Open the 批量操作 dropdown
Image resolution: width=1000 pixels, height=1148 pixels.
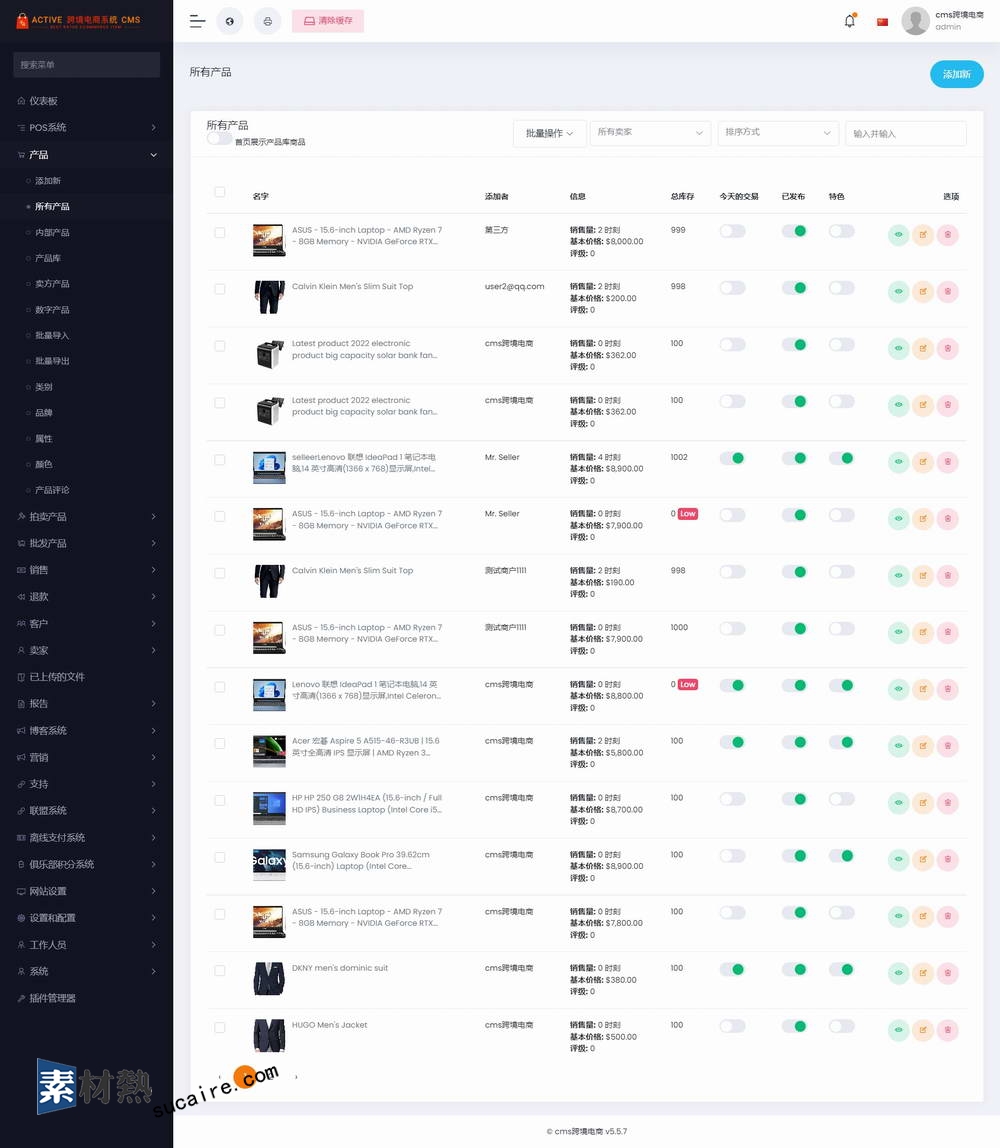(549, 133)
